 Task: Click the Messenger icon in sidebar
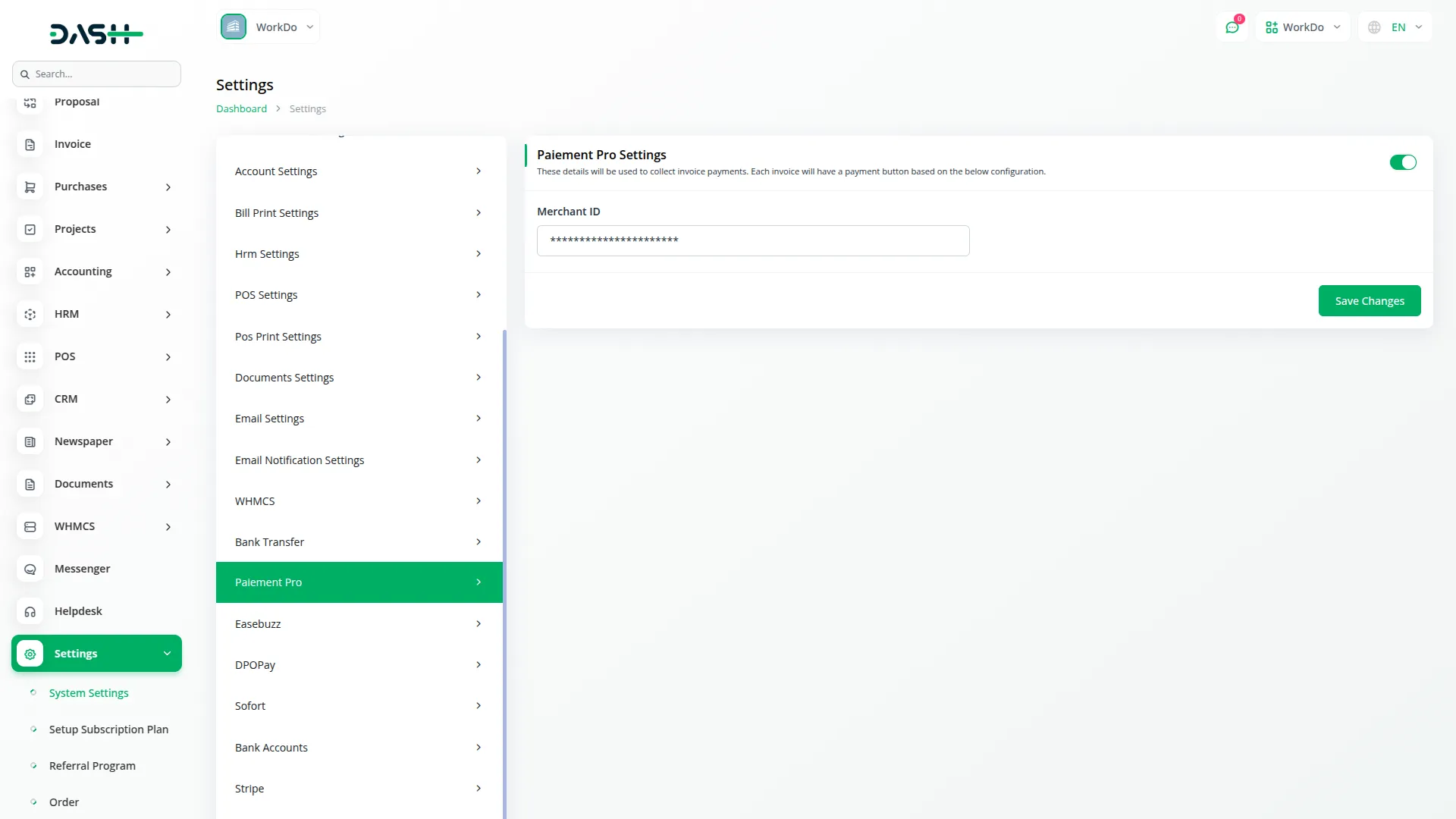point(30,569)
